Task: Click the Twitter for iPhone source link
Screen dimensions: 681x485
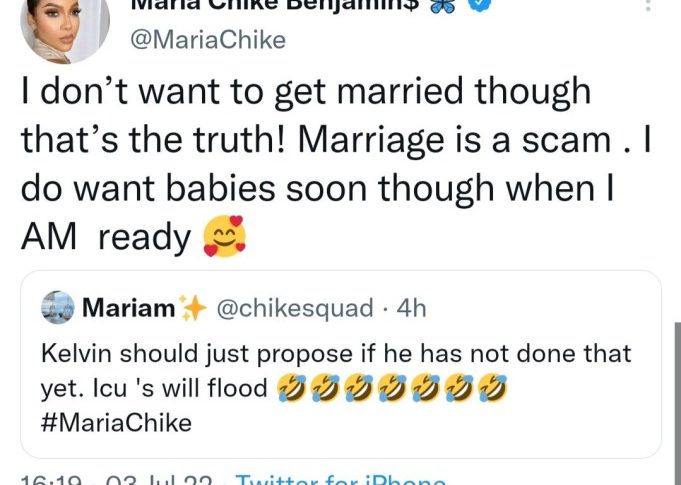Action: click(340, 480)
